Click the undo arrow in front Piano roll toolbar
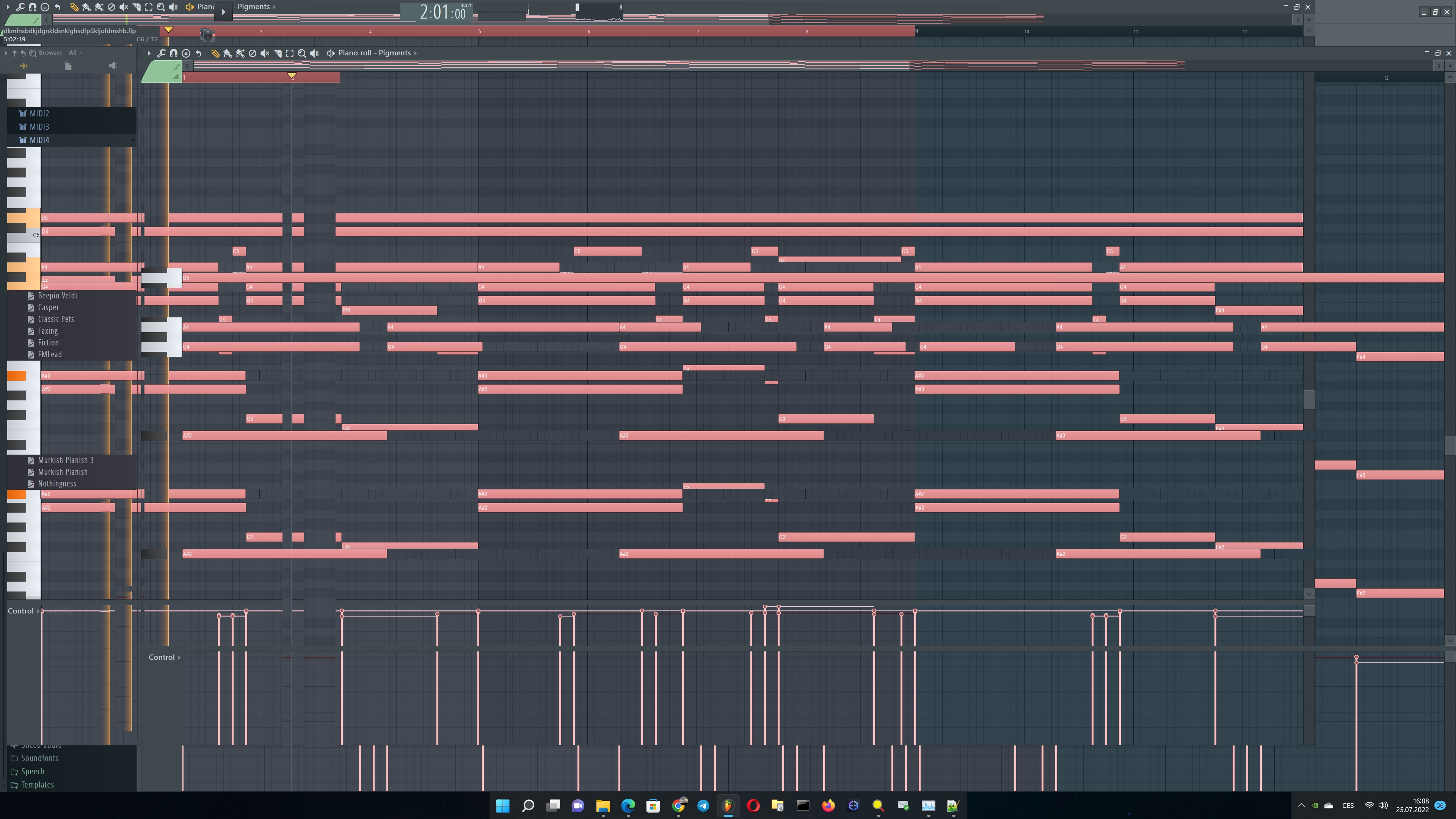Screen dimensions: 1456x819 198,53
